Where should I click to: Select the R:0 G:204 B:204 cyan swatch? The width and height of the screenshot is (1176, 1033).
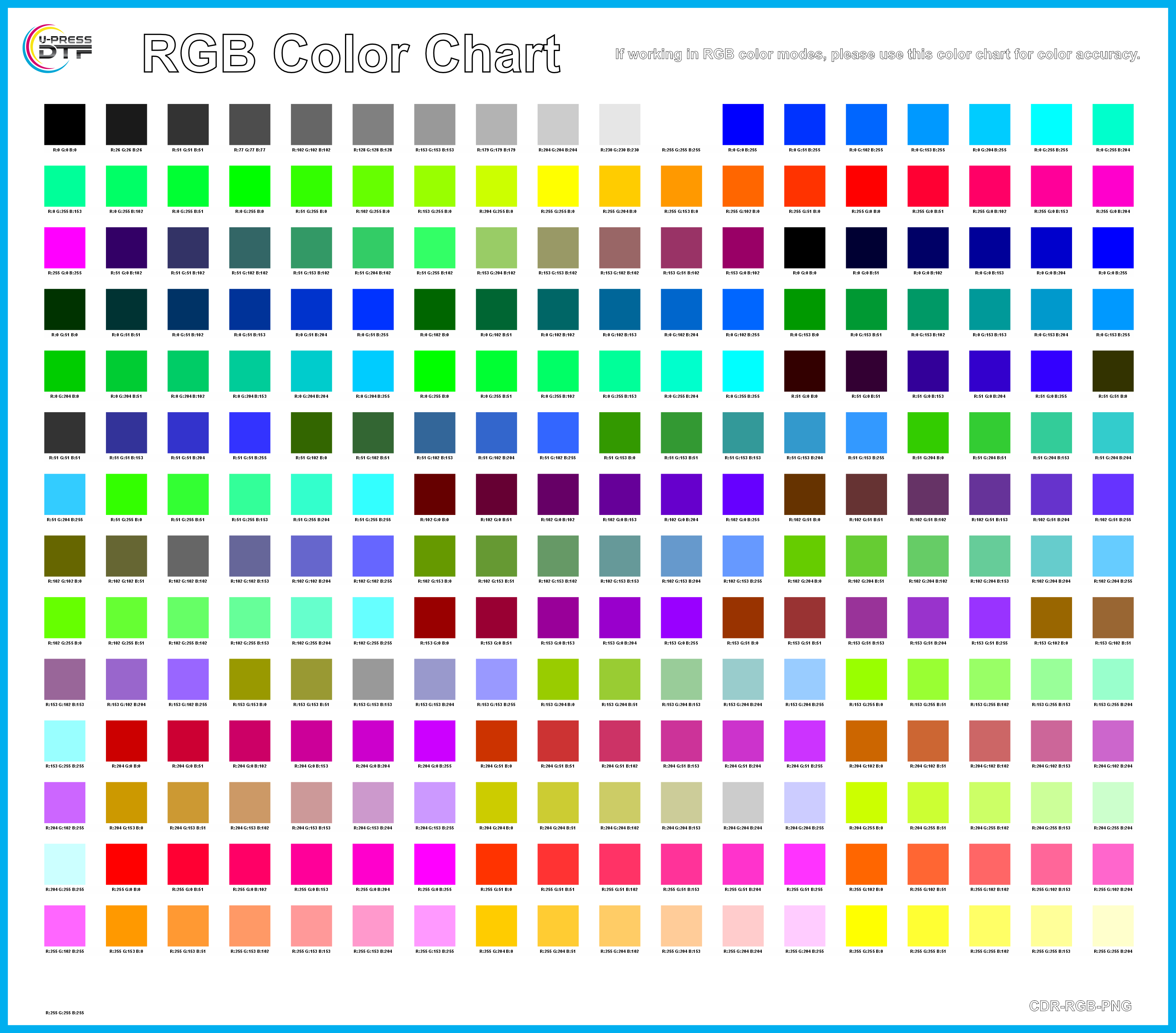pos(311,371)
